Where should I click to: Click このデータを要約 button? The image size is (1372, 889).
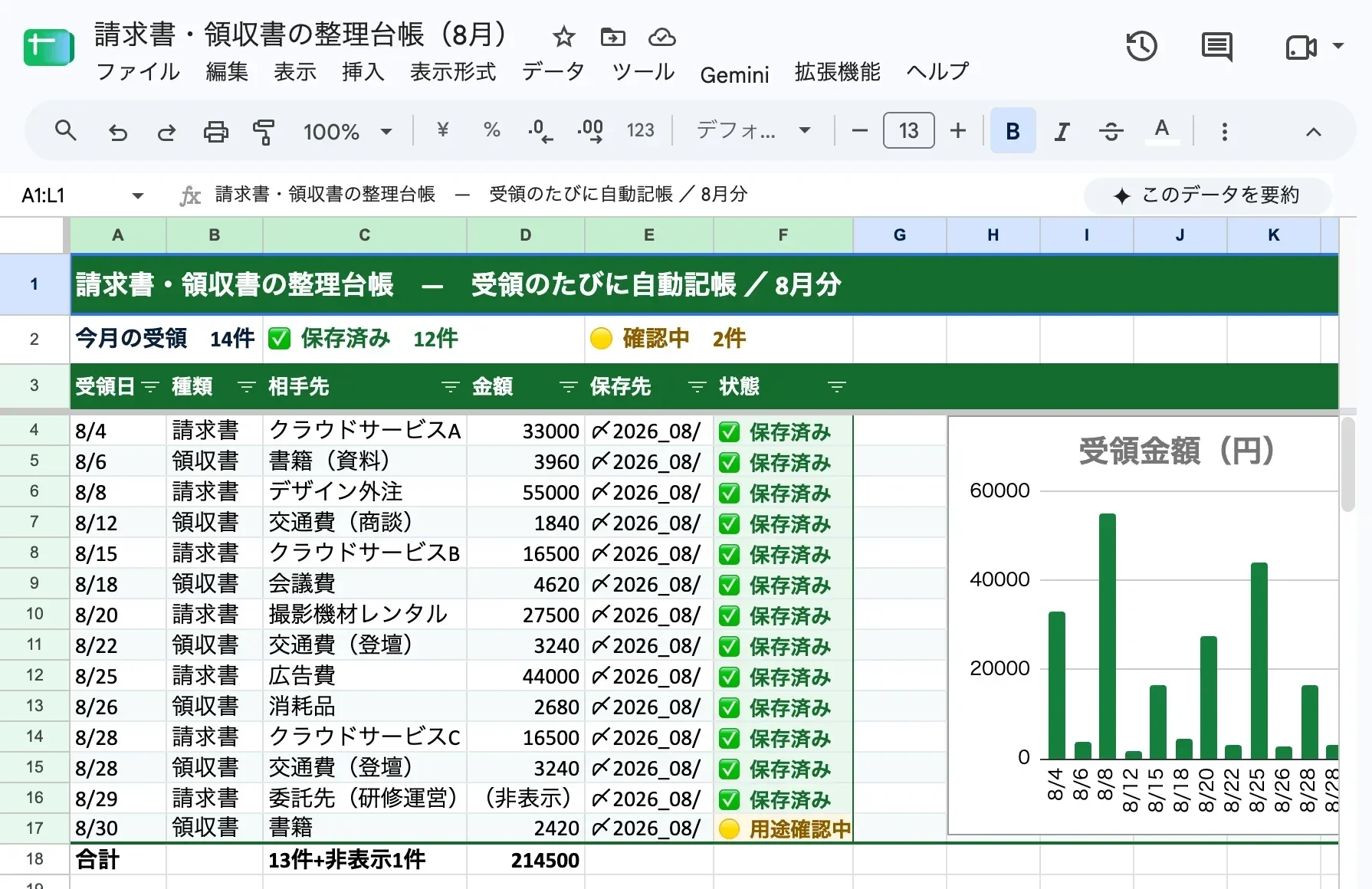tap(1207, 195)
